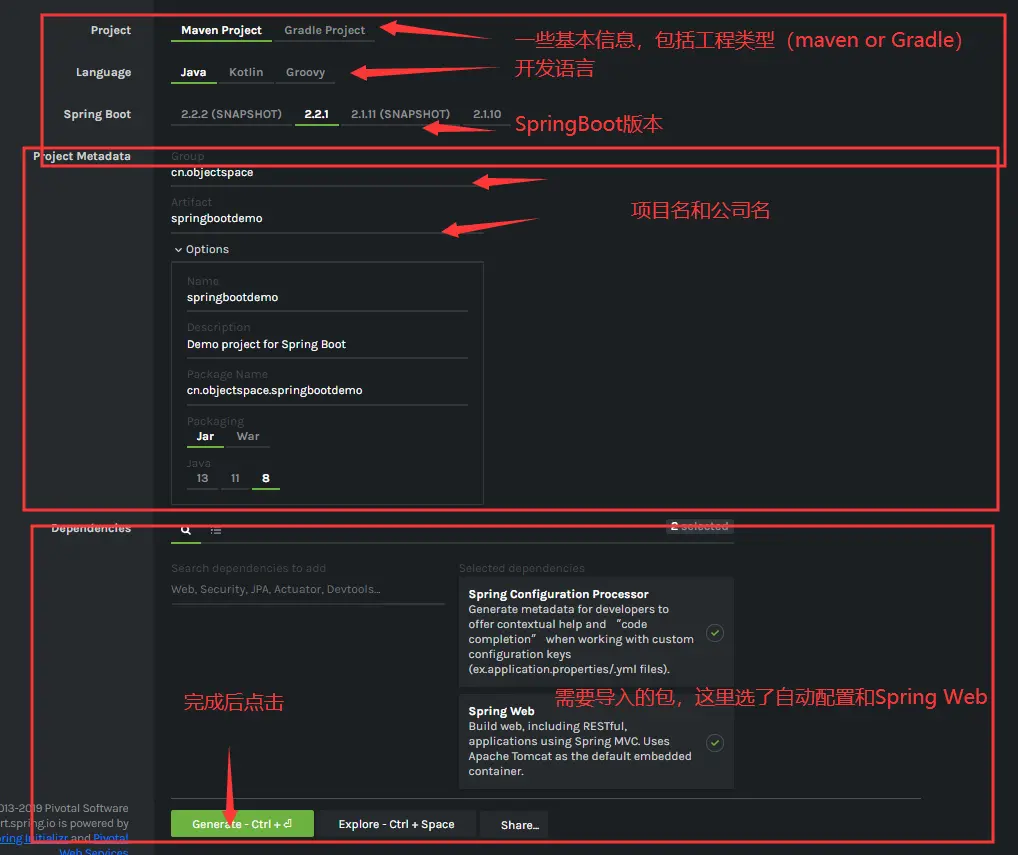Collapse the Options section
Viewport: 1018px width, 855px height.
point(201,249)
